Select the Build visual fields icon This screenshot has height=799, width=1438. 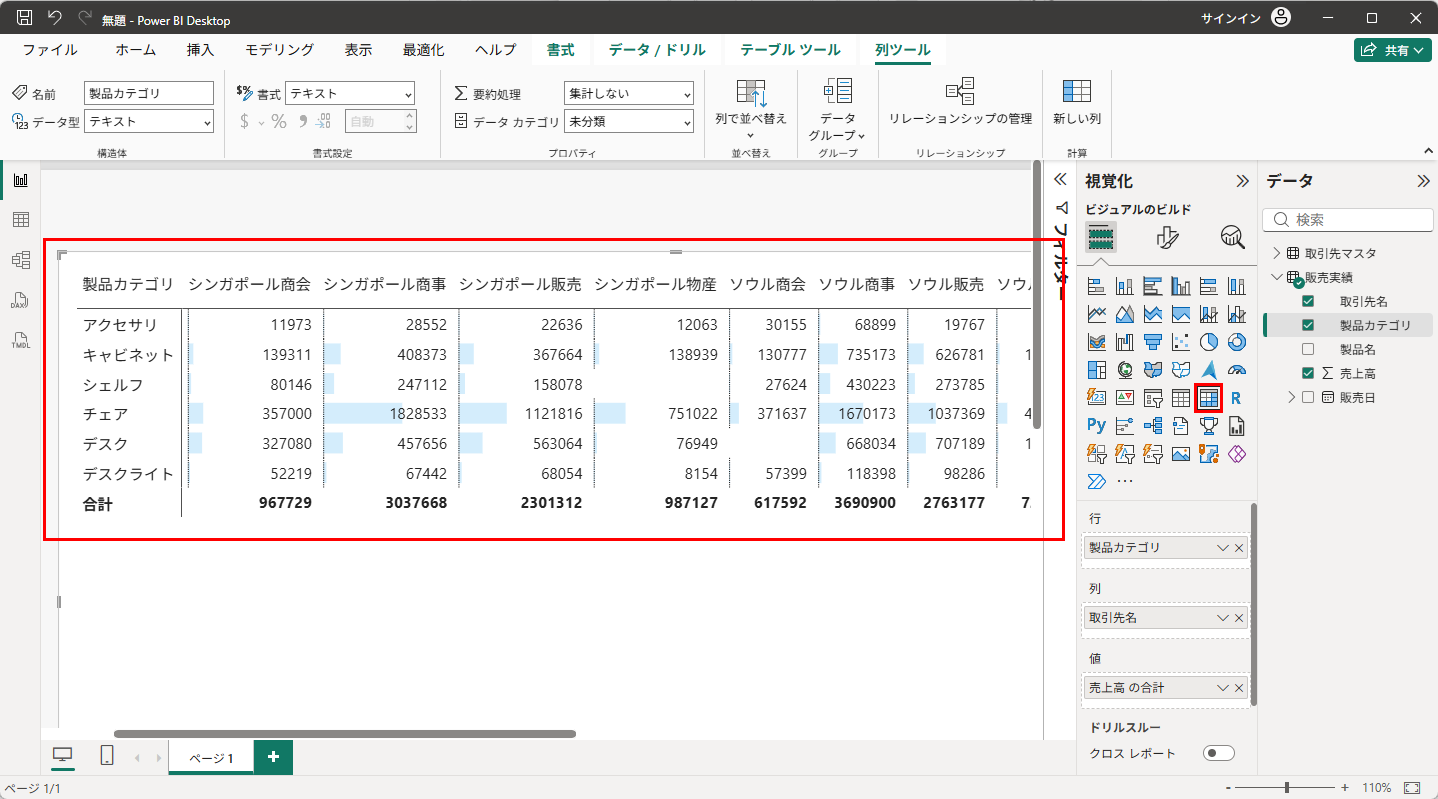click(1101, 237)
